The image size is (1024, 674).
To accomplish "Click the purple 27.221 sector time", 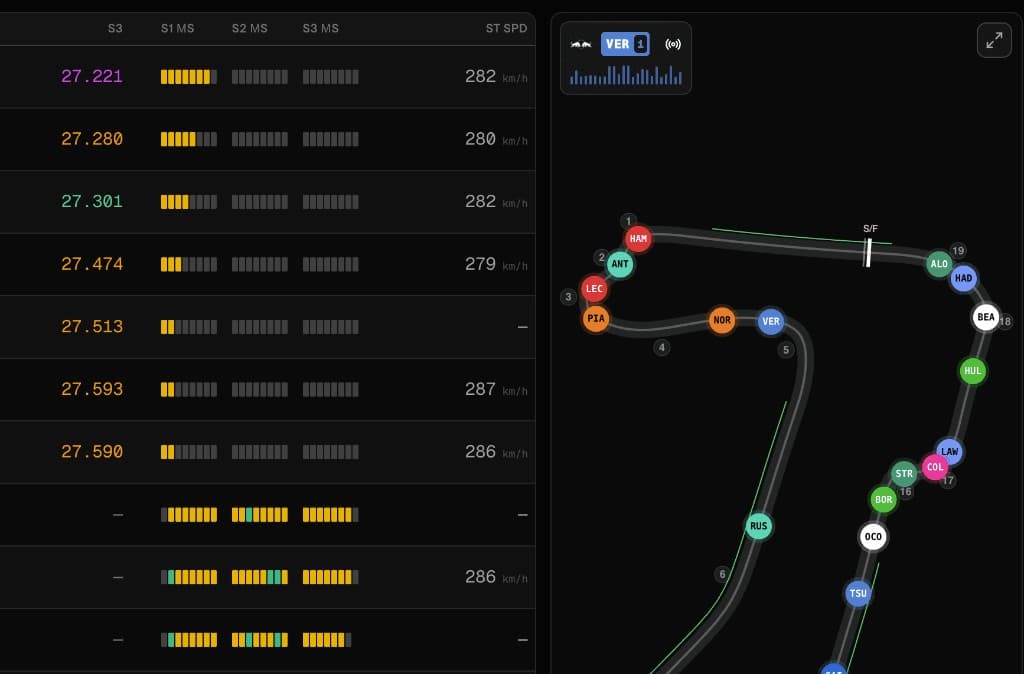I will 92,76.
